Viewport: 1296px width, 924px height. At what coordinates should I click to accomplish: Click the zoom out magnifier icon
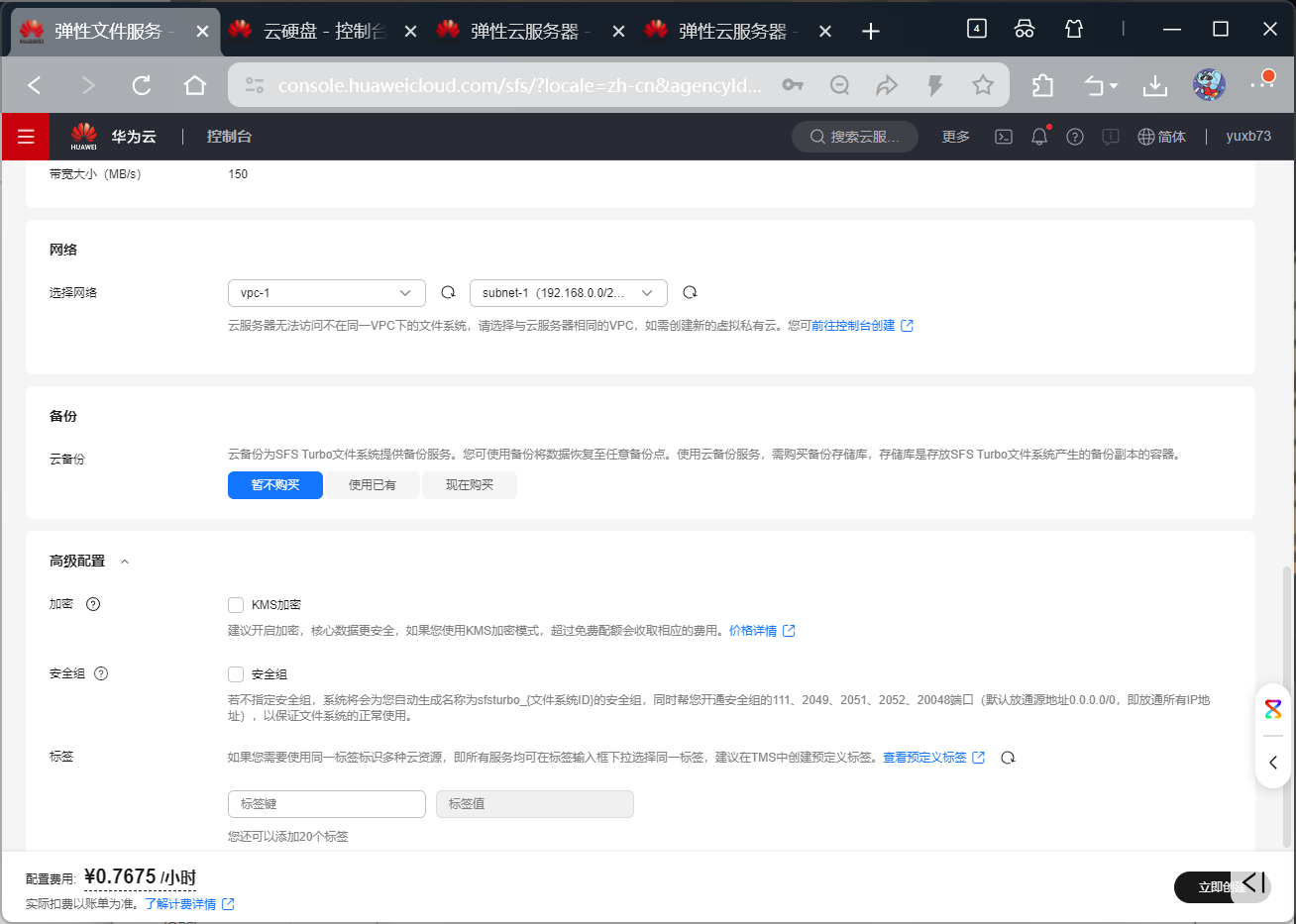(x=840, y=85)
